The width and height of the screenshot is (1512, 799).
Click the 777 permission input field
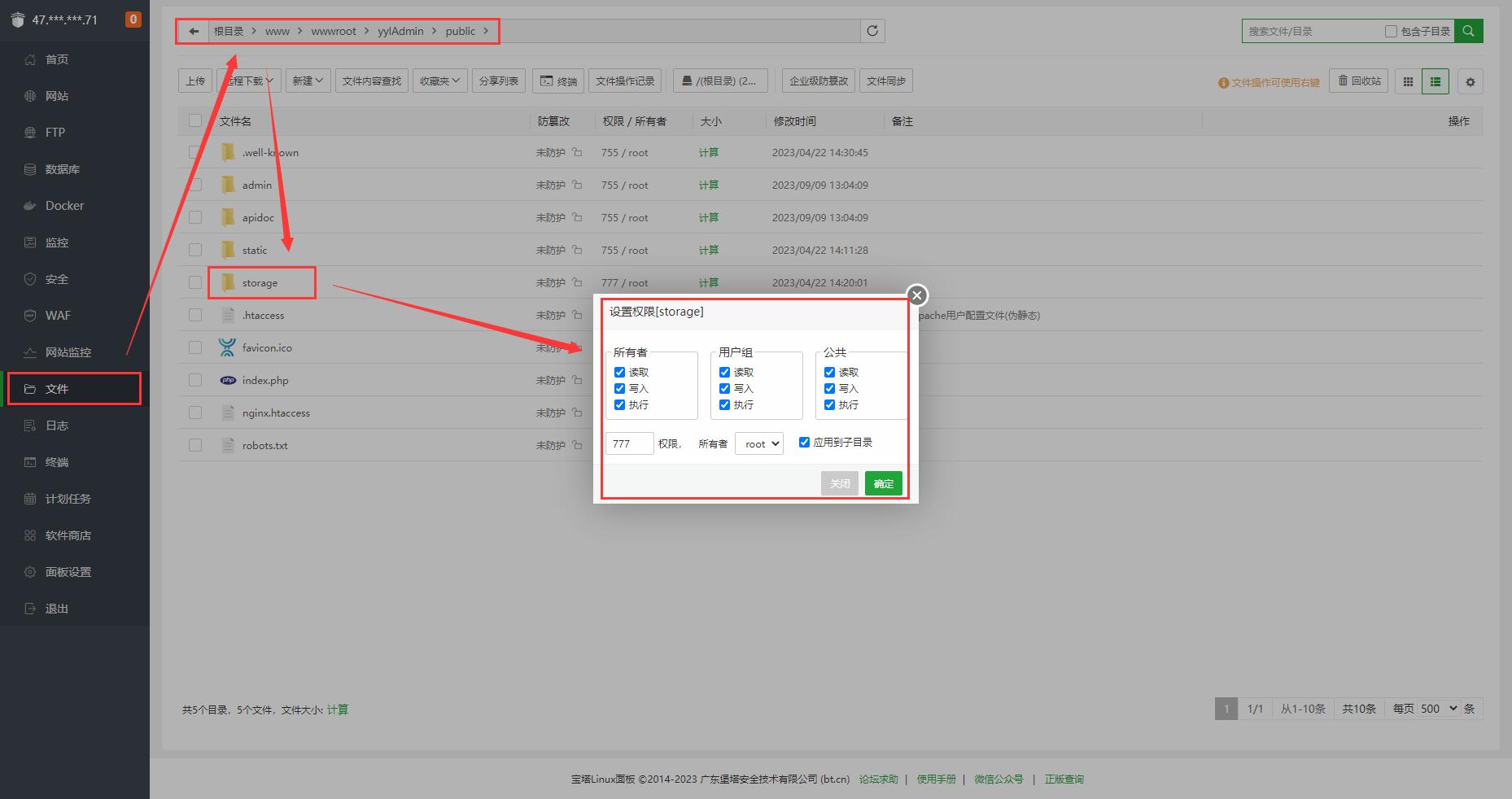click(629, 443)
